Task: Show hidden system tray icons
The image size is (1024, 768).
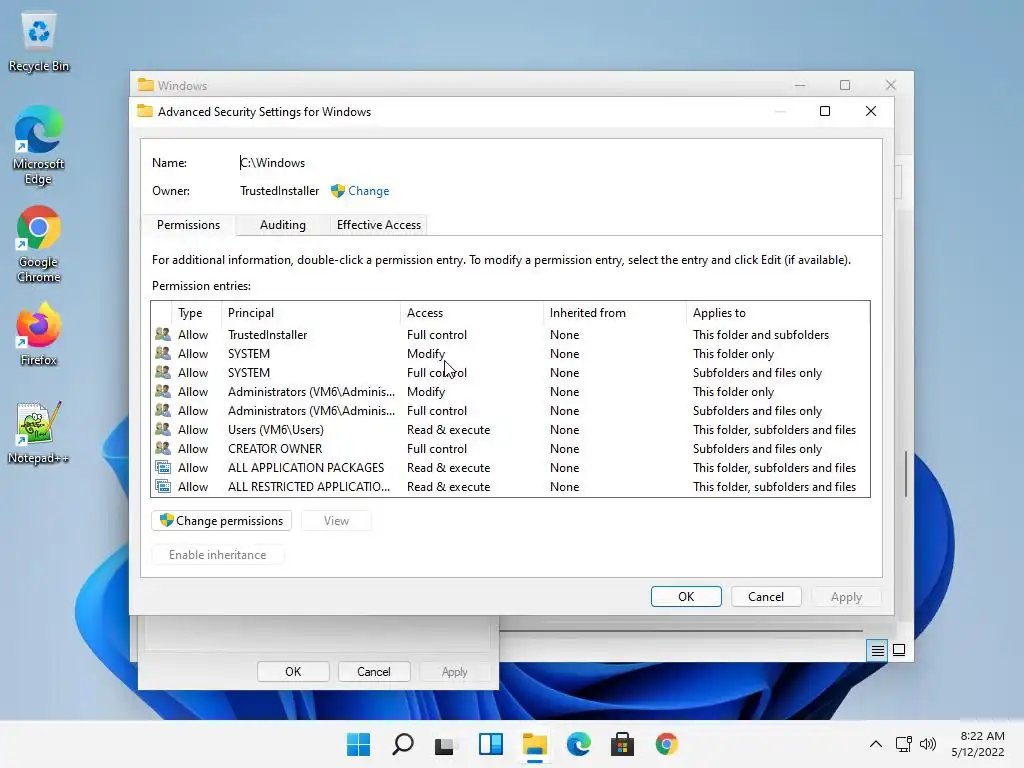Action: click(x=876, y=744)
